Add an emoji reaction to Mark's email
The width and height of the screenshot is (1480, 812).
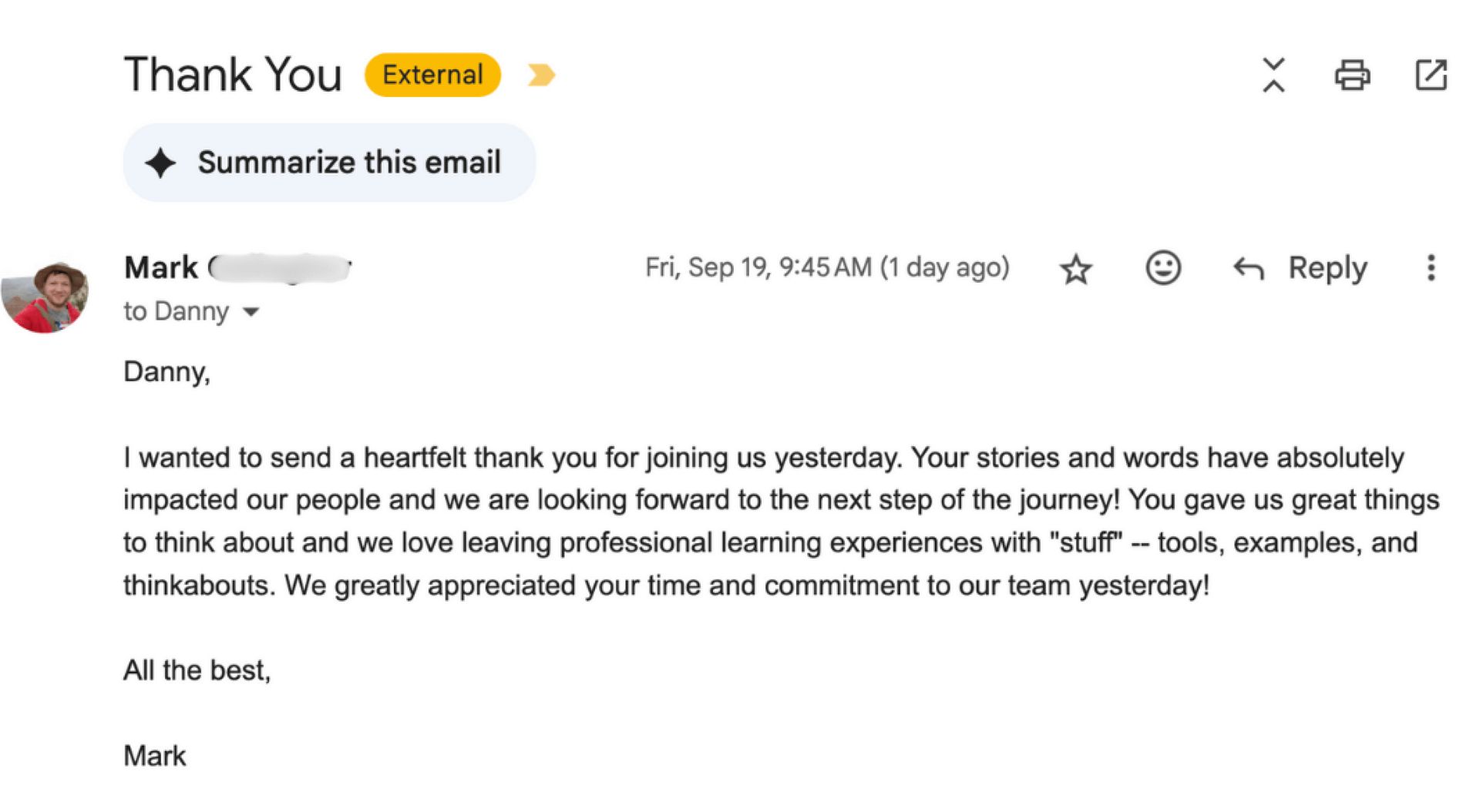point(1162,268)
